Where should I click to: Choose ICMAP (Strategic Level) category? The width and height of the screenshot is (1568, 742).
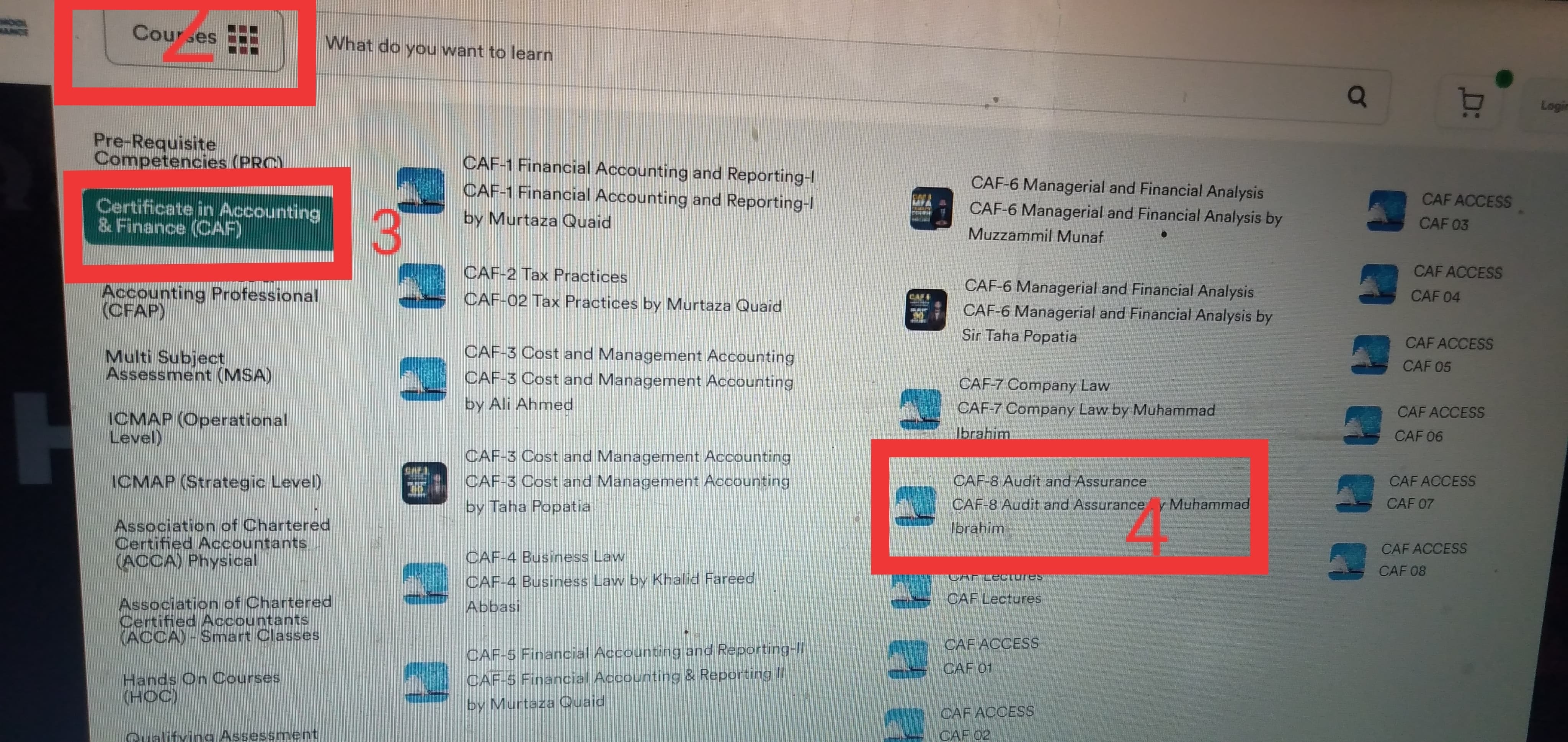coord(216,481)
